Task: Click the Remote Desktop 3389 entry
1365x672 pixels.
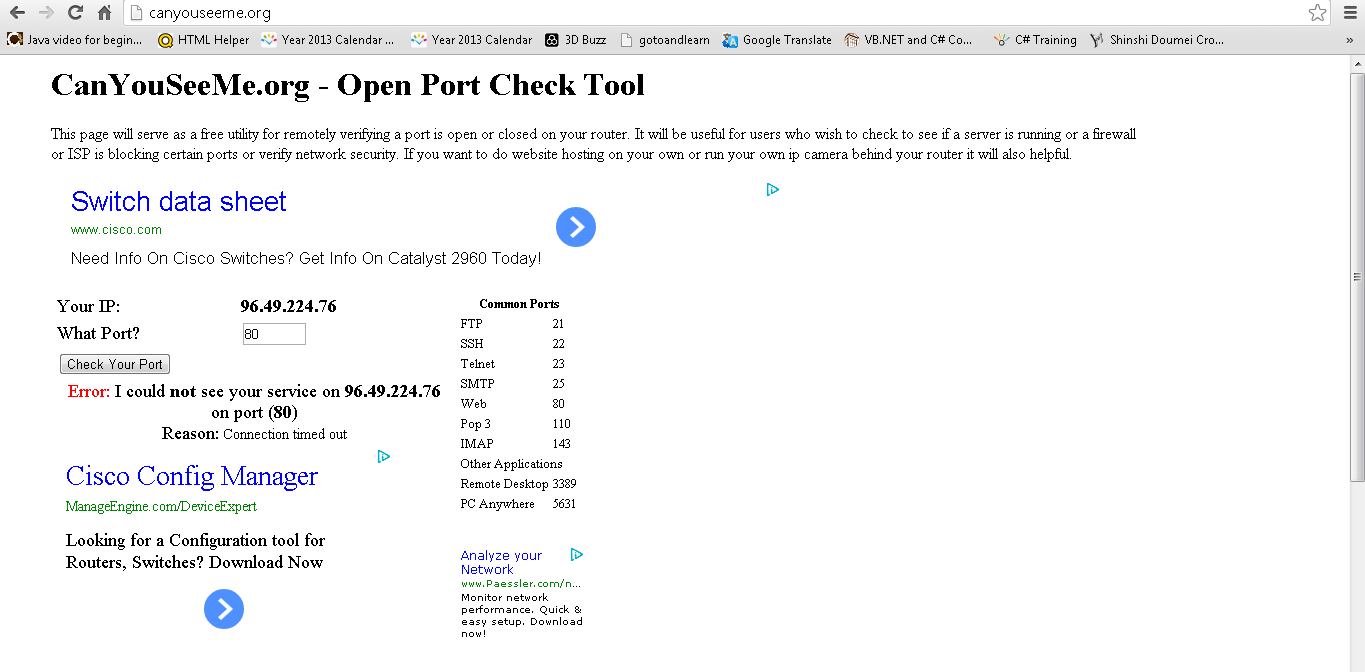Action: click(x=518, y=484)
